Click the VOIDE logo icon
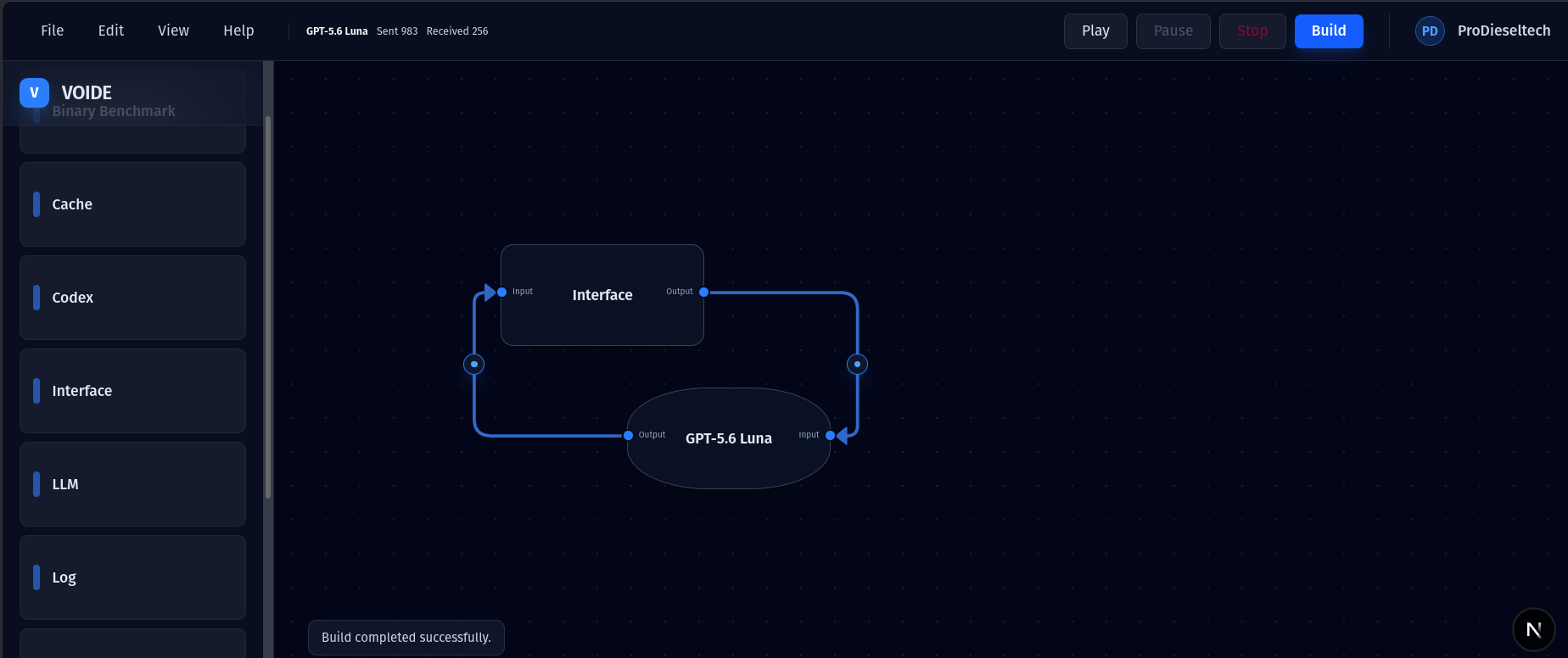The height and width of the screenshot is (658, 1568). (34, 92)
